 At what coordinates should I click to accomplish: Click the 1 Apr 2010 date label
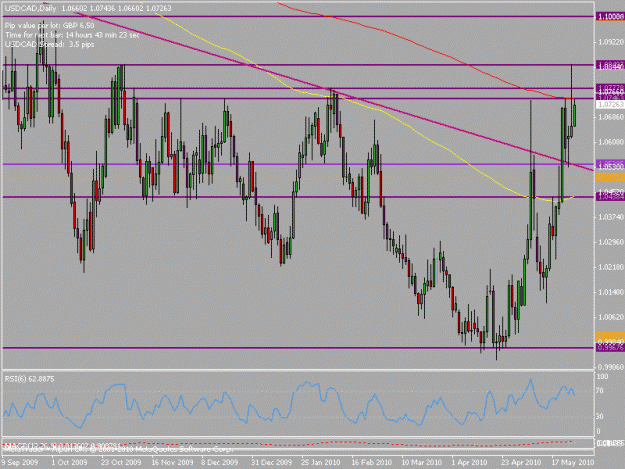pos(470,462)
